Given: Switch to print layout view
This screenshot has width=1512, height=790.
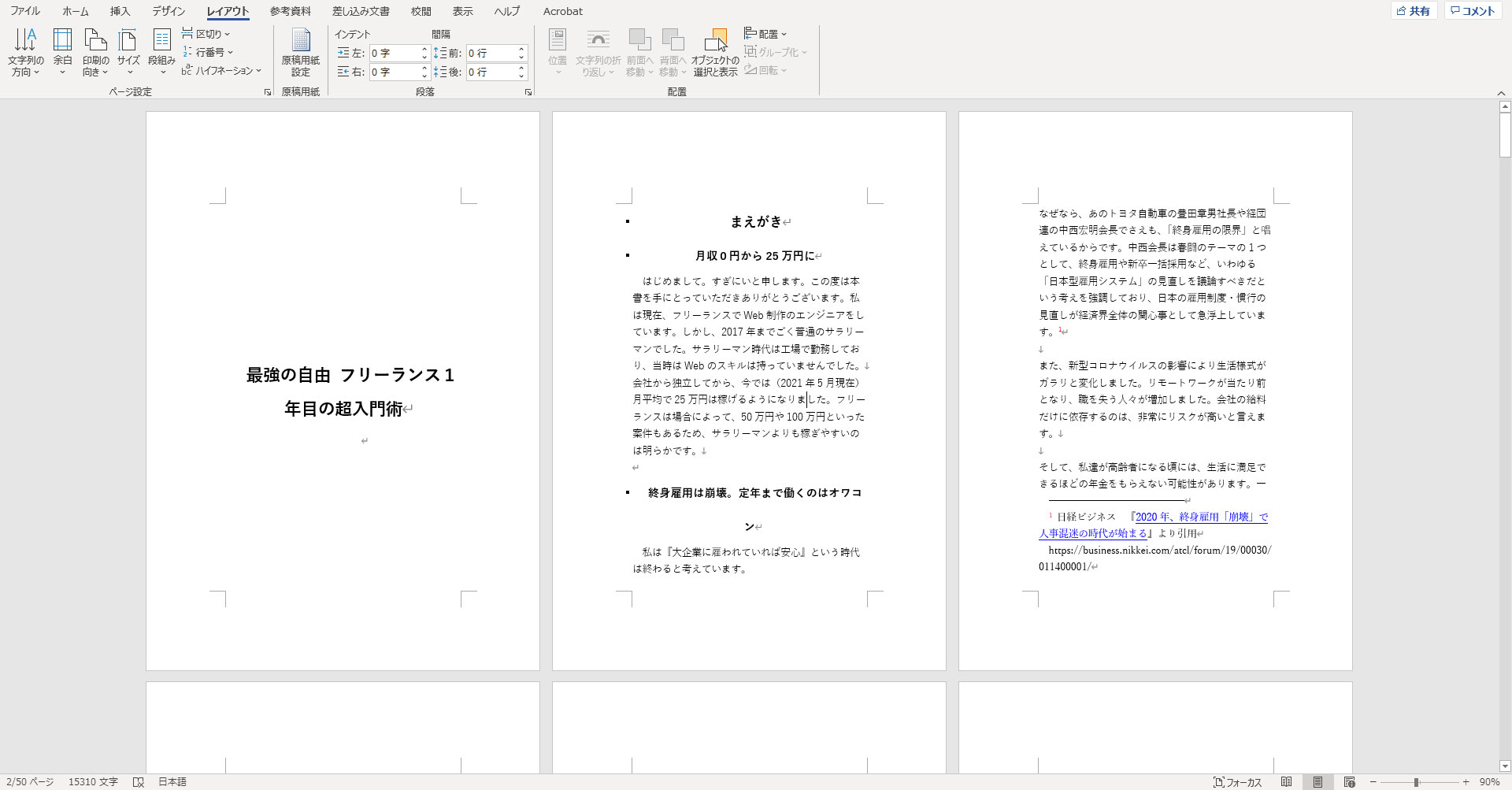Looking at the screenshot, I should (1317, 782).
